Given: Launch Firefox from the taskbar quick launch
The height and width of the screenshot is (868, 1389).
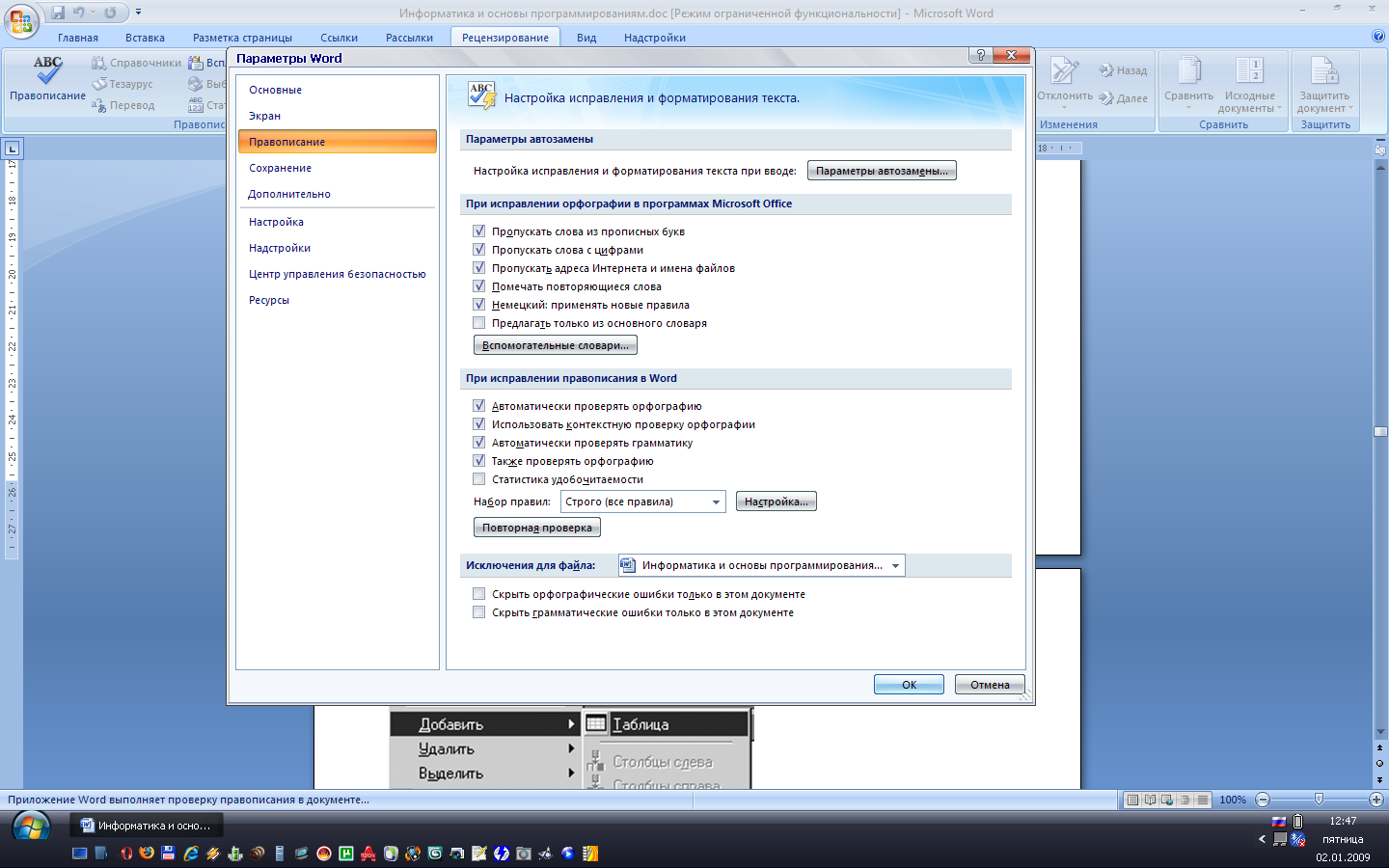Looking at the screenshot, I should pyautogui.click(x=147, y=854).
